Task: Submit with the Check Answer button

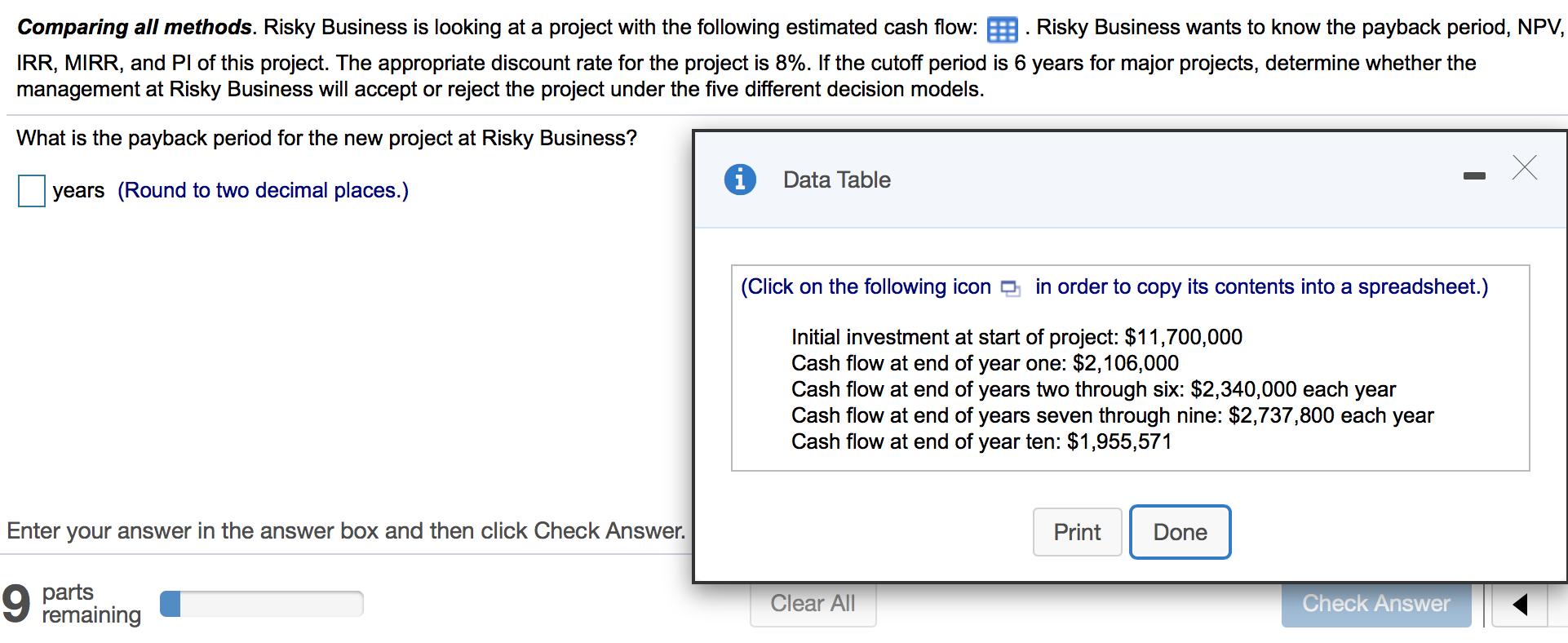Action: coord(1375,604)
